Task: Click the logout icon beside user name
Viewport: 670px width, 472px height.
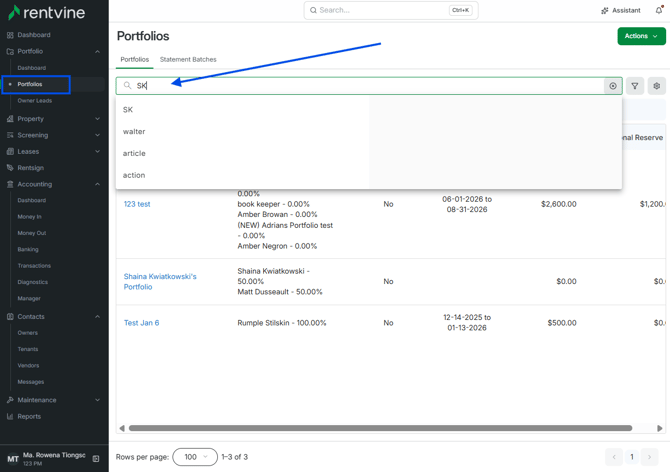Action: (x=96, y=459)
